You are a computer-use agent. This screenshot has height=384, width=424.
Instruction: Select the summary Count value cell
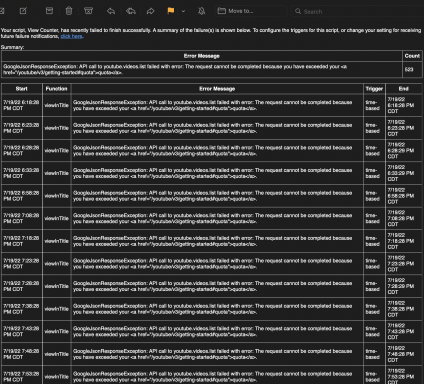[x=412, y=69]
